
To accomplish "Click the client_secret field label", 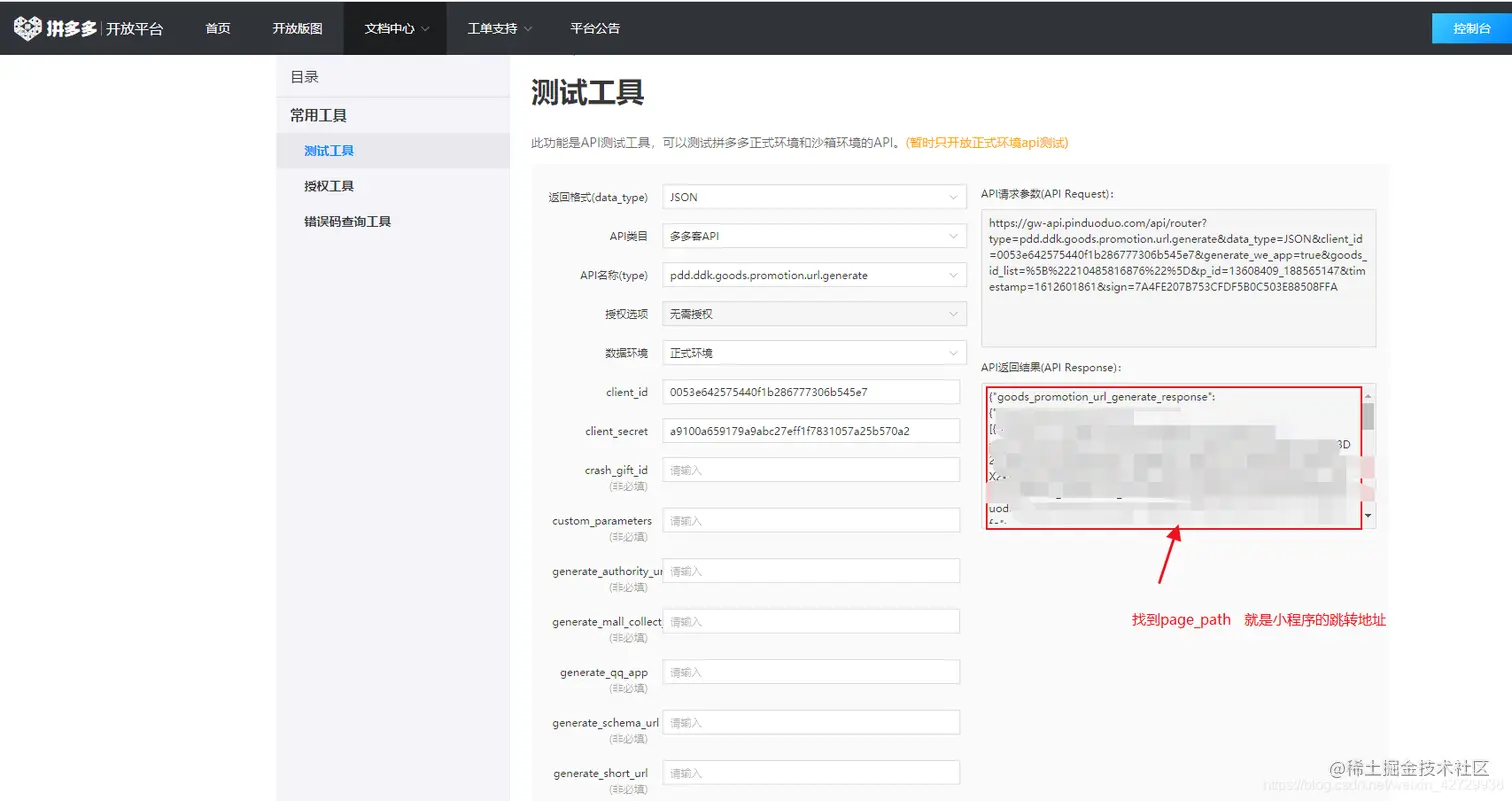I will click(x=617, y=431).
